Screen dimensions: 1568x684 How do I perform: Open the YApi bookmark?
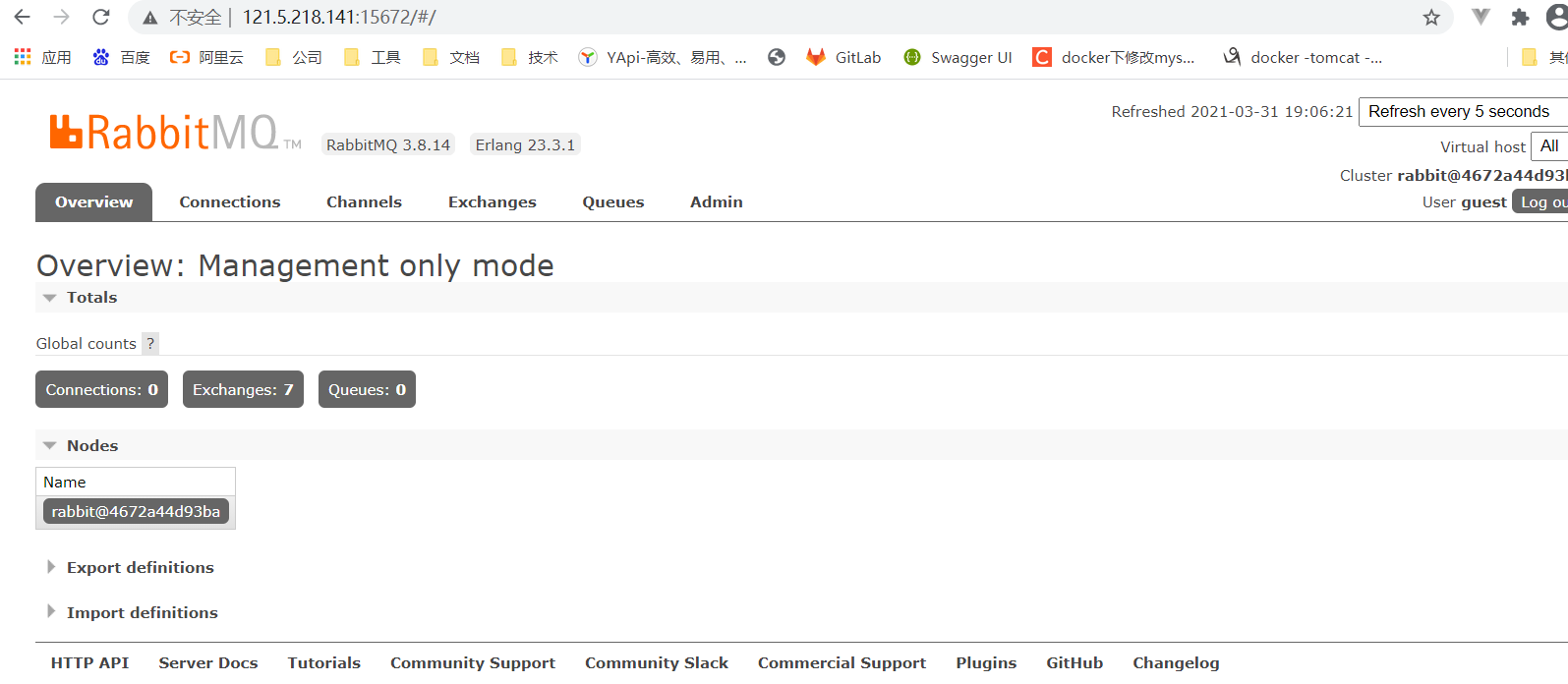pos(663,57)
